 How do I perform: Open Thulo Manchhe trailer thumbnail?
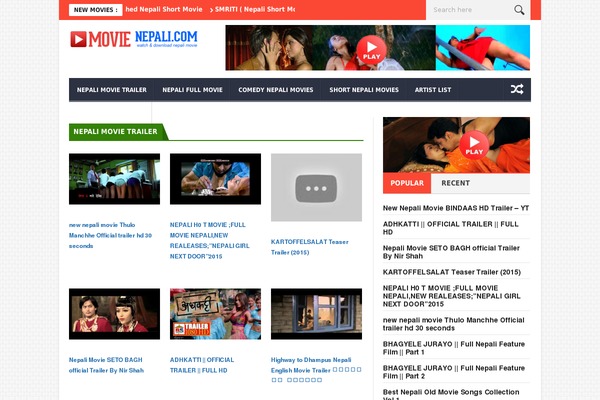pos(114,179)
